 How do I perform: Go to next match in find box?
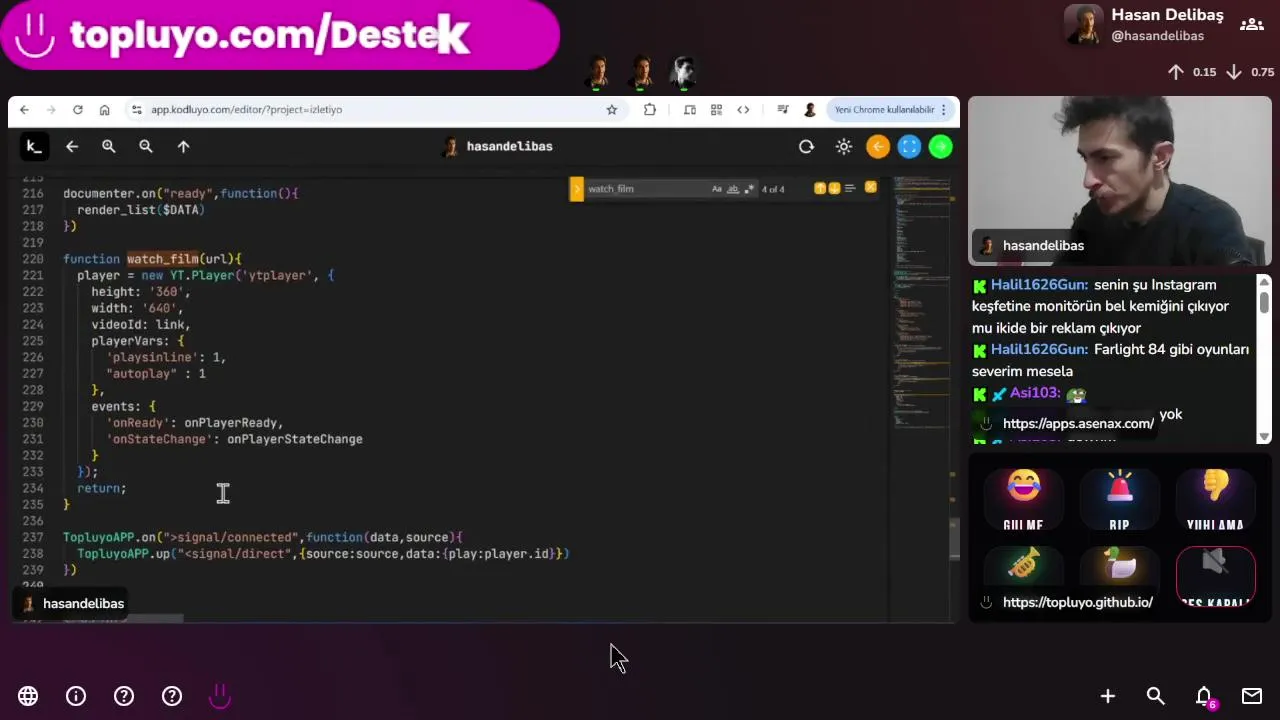[x=834, y=188]
